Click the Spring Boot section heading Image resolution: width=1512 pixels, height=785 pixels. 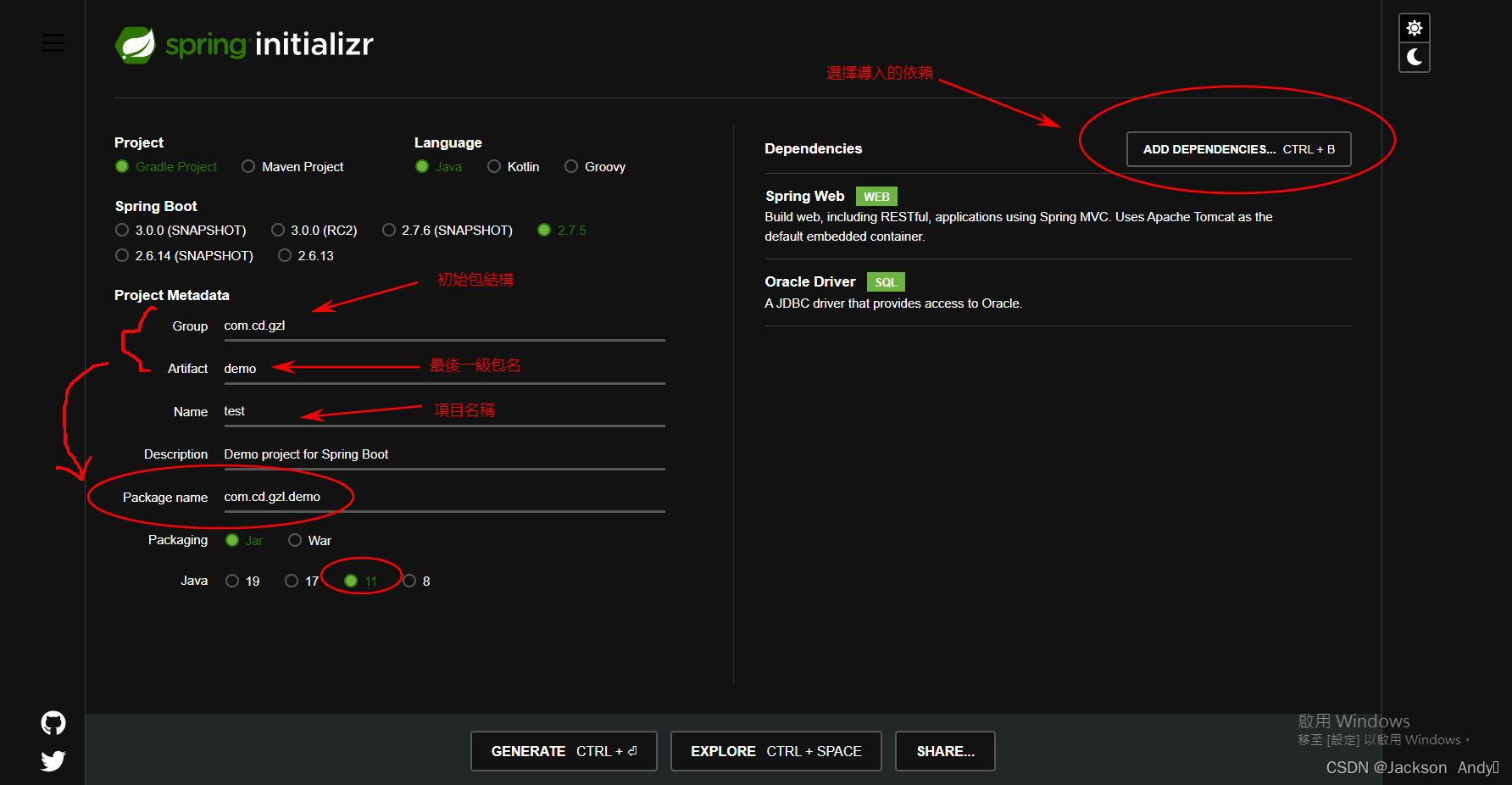[156, 206]
